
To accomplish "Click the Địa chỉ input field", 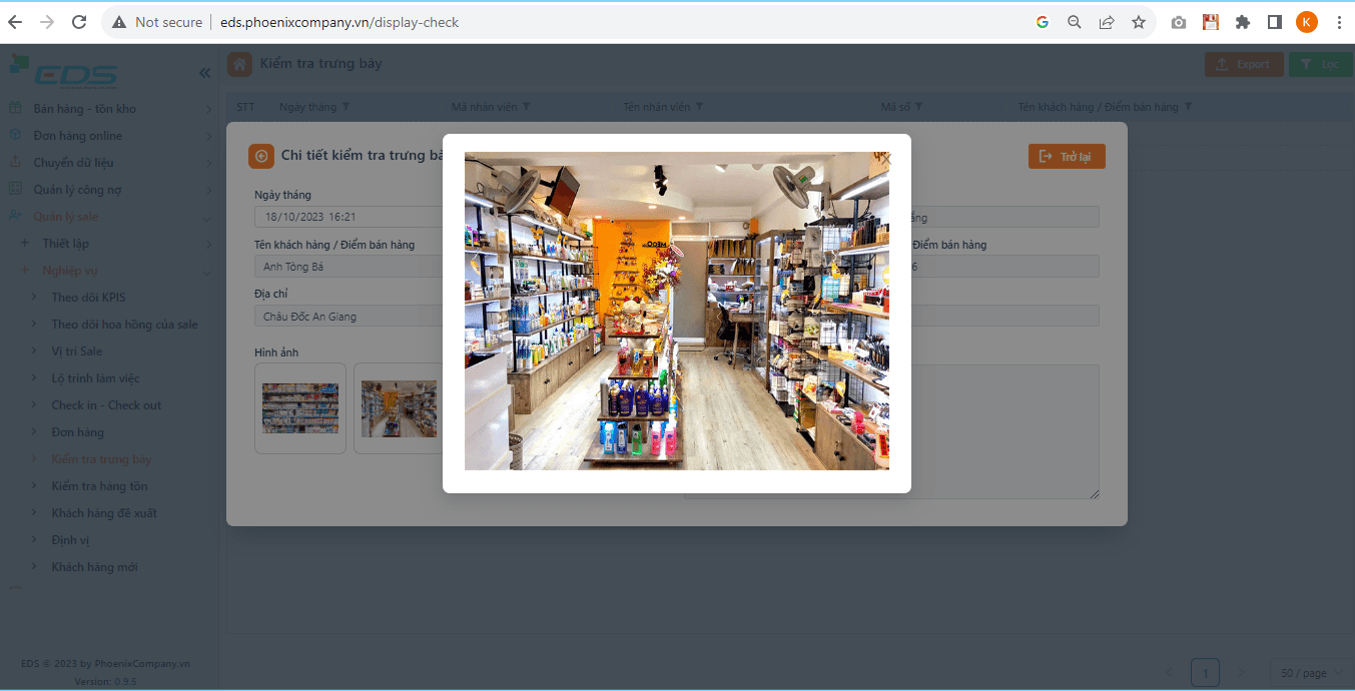I will pyautogui.click(x=348, y=316).
